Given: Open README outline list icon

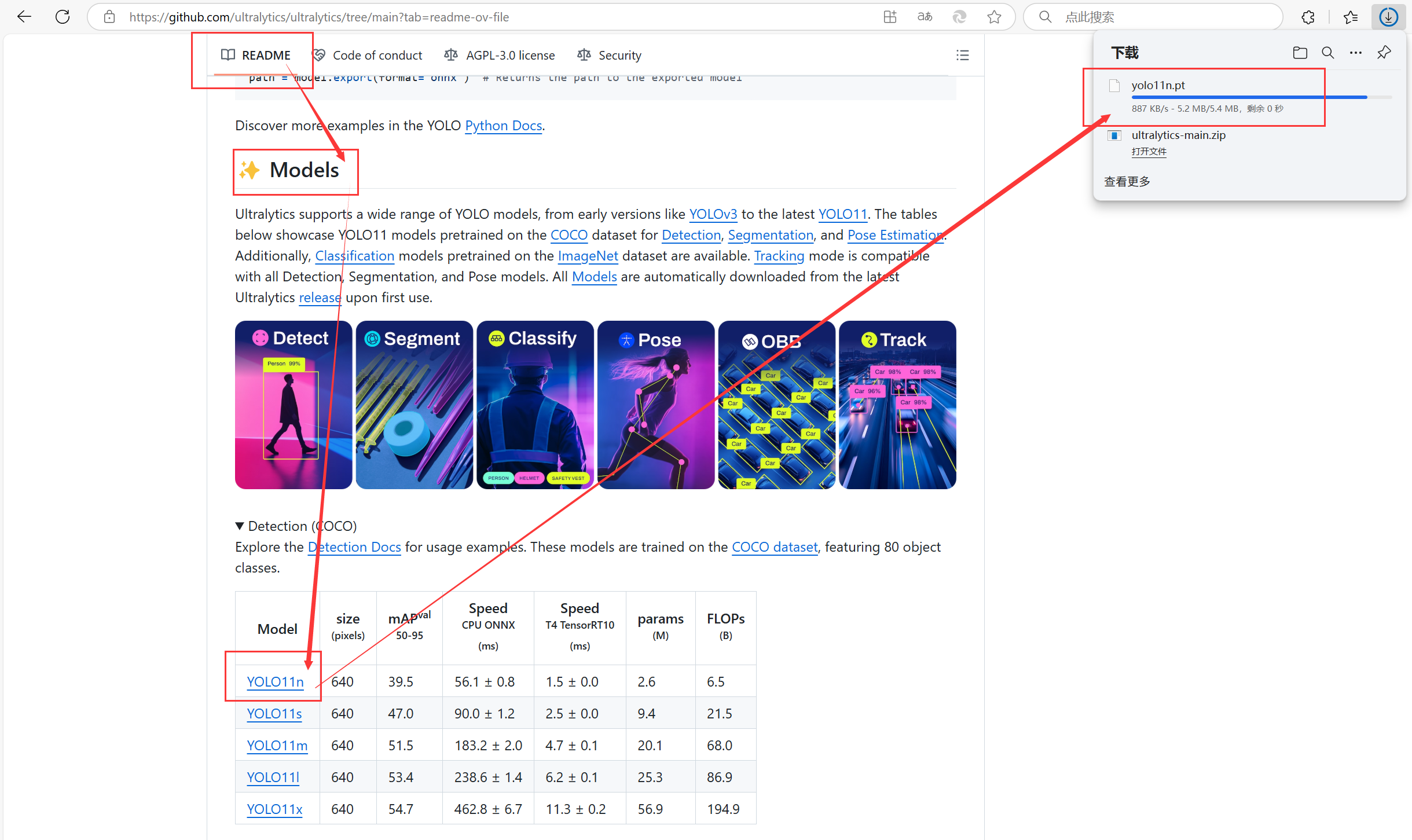Looking at the screenshot, I should pos(962,55).
